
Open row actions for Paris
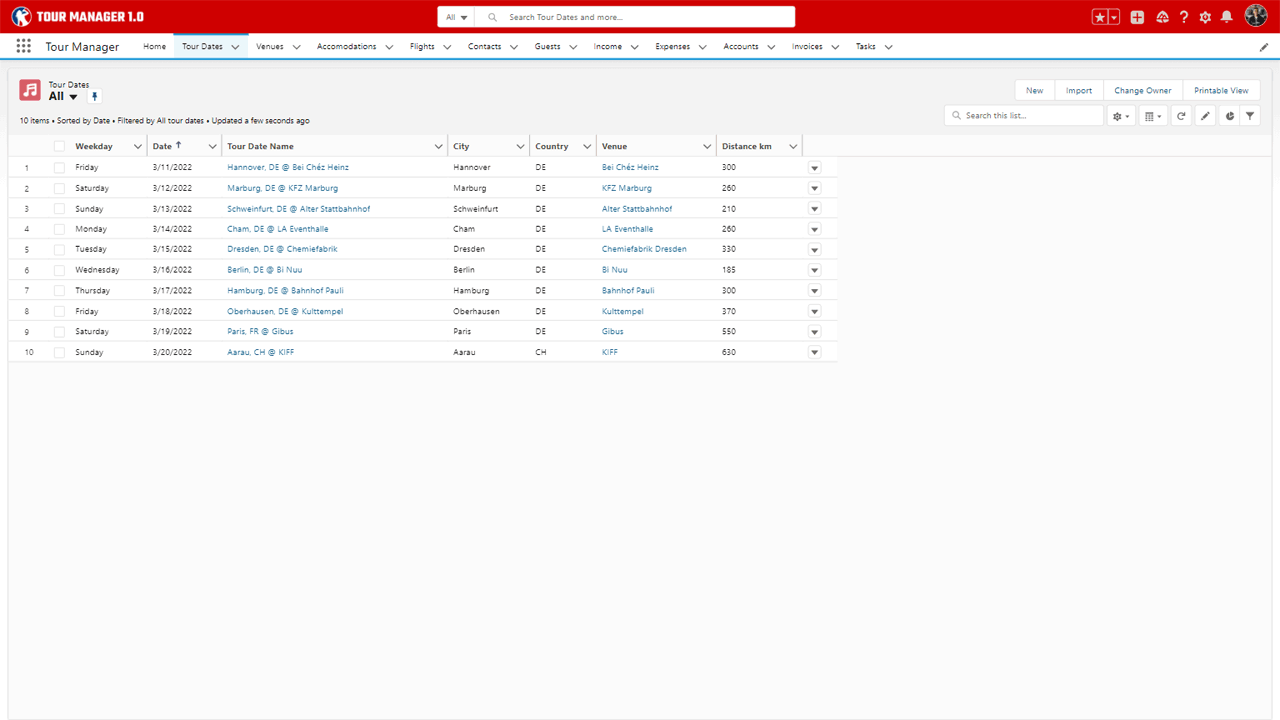click(814, 332)
